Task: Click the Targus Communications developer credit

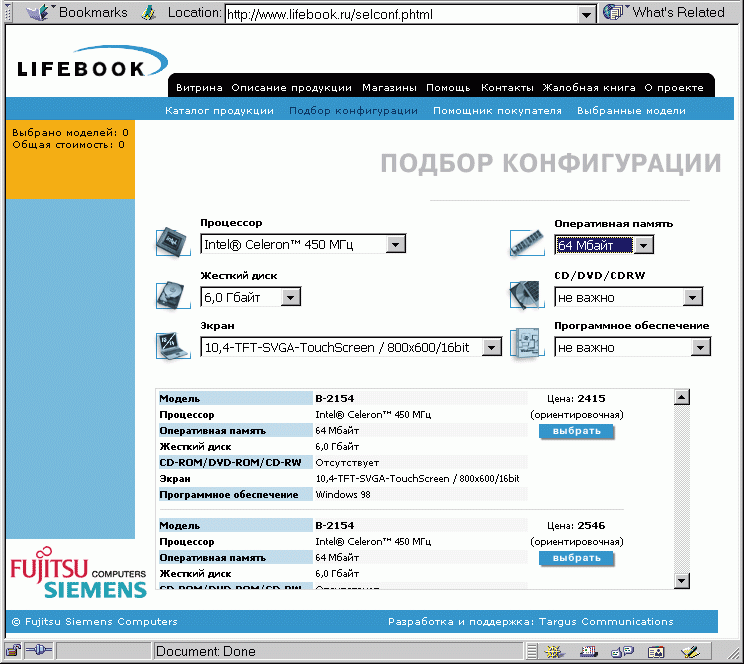Action: pyautogui.click(x=606, y=622)
